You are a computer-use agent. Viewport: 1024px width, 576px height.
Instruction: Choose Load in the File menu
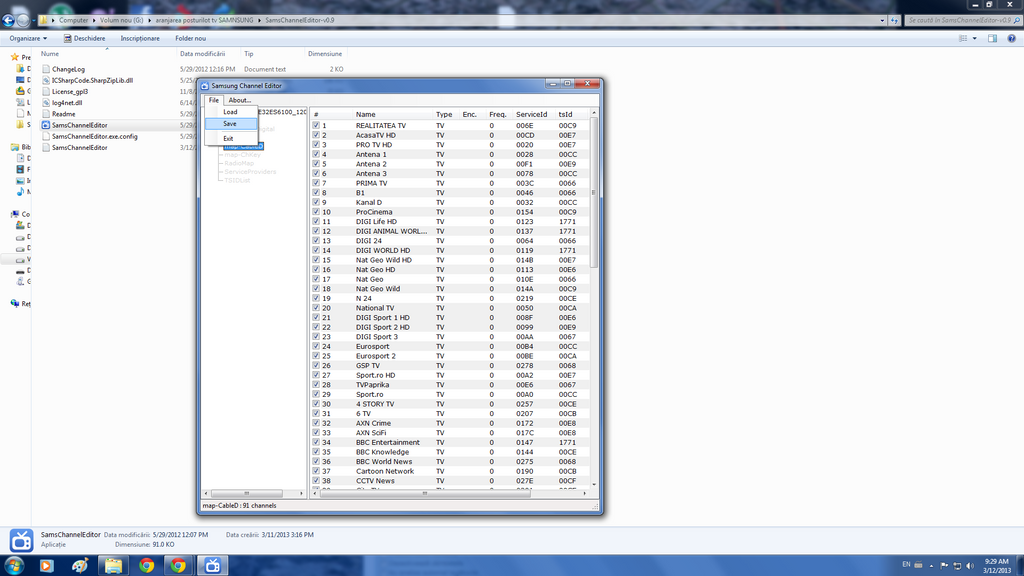coord(231,112)
